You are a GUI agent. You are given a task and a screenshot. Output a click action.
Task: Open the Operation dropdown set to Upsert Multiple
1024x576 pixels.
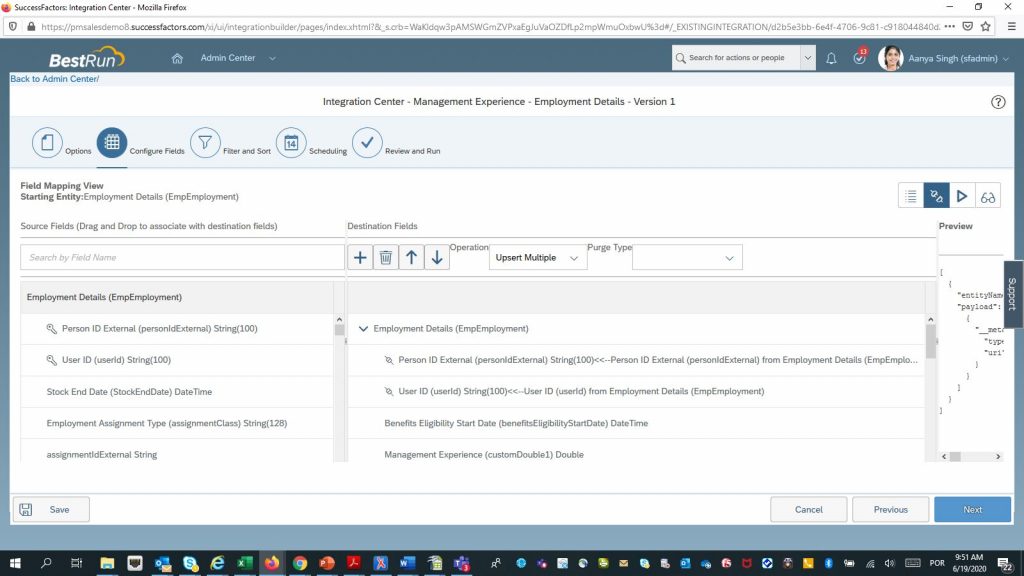537,258
